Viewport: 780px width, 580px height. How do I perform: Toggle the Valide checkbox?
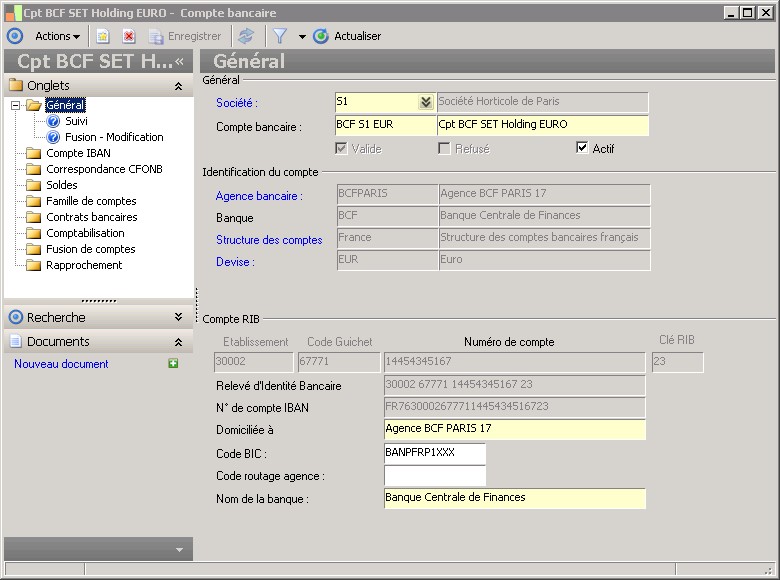pyautogui.click(x=342, y=149)
